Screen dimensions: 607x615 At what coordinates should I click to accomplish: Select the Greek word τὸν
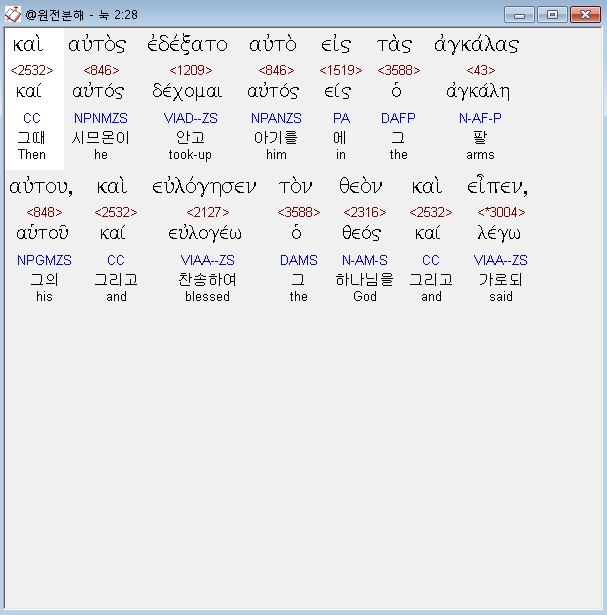(296, 186)
